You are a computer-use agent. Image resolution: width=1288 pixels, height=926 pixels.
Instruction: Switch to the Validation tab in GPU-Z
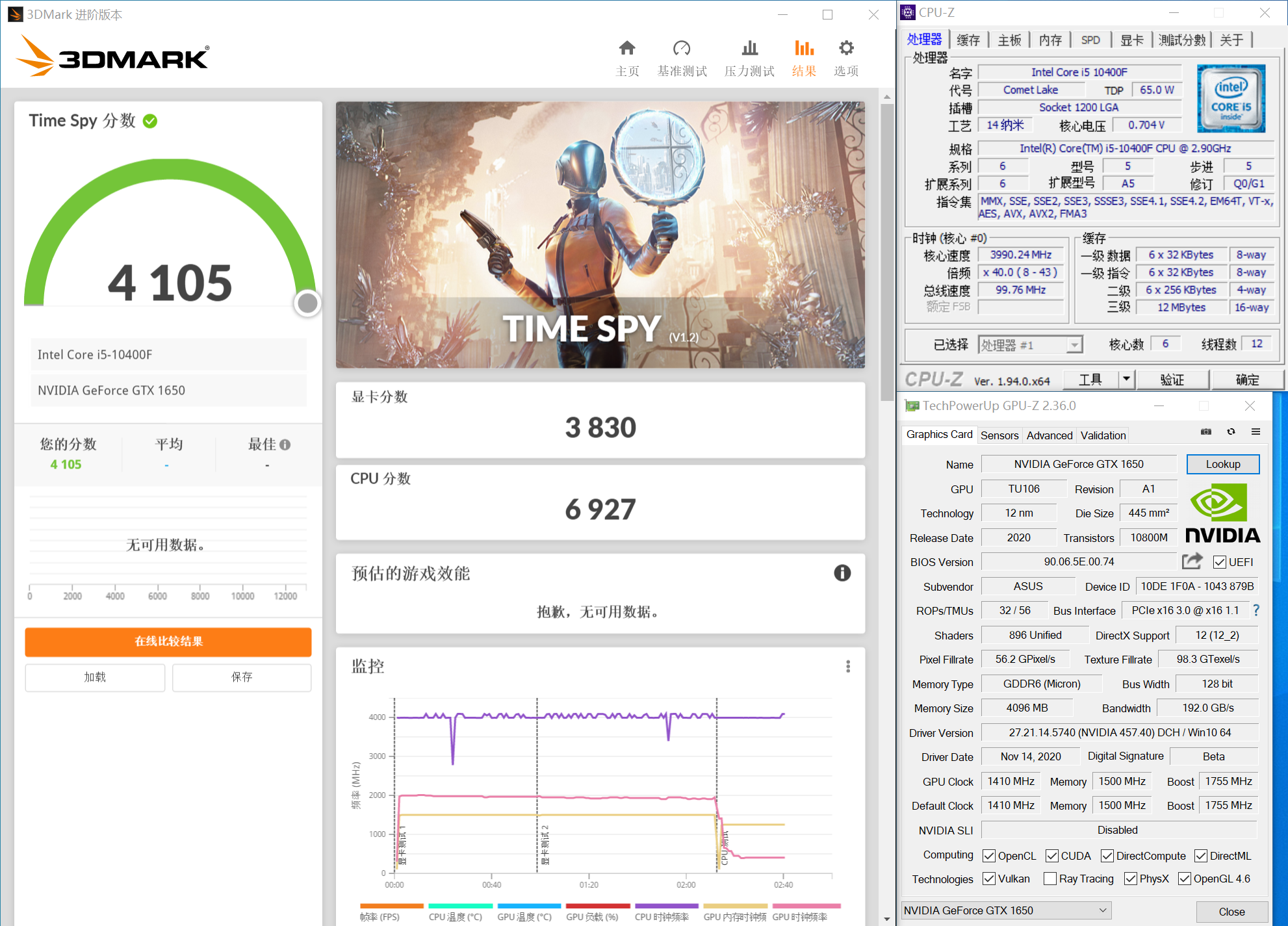1103,435
